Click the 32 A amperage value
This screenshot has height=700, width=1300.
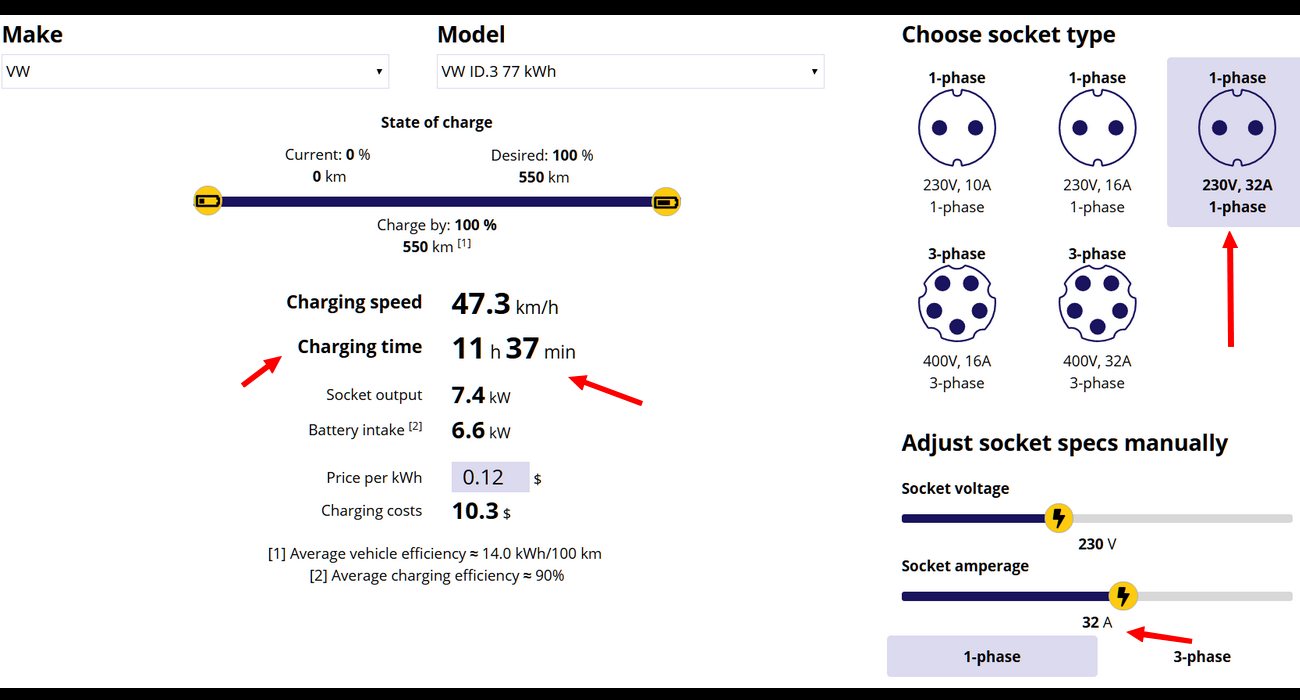(1097, 622)
